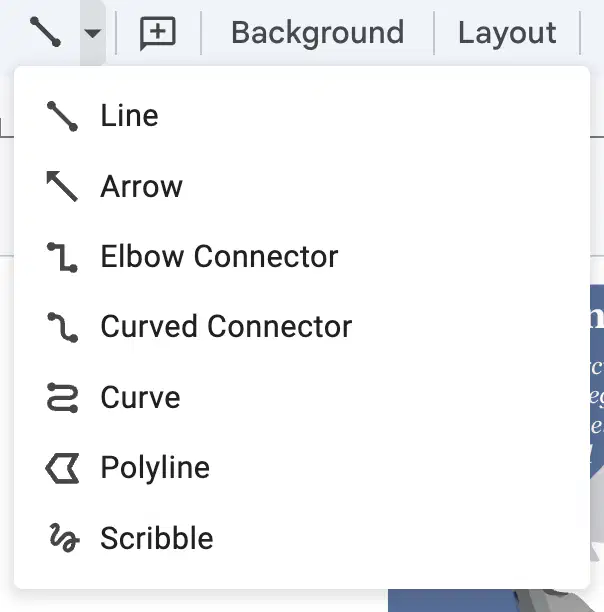Click the Add comment icon
This screenshot has height=612, width=604.
coord(158,33)
